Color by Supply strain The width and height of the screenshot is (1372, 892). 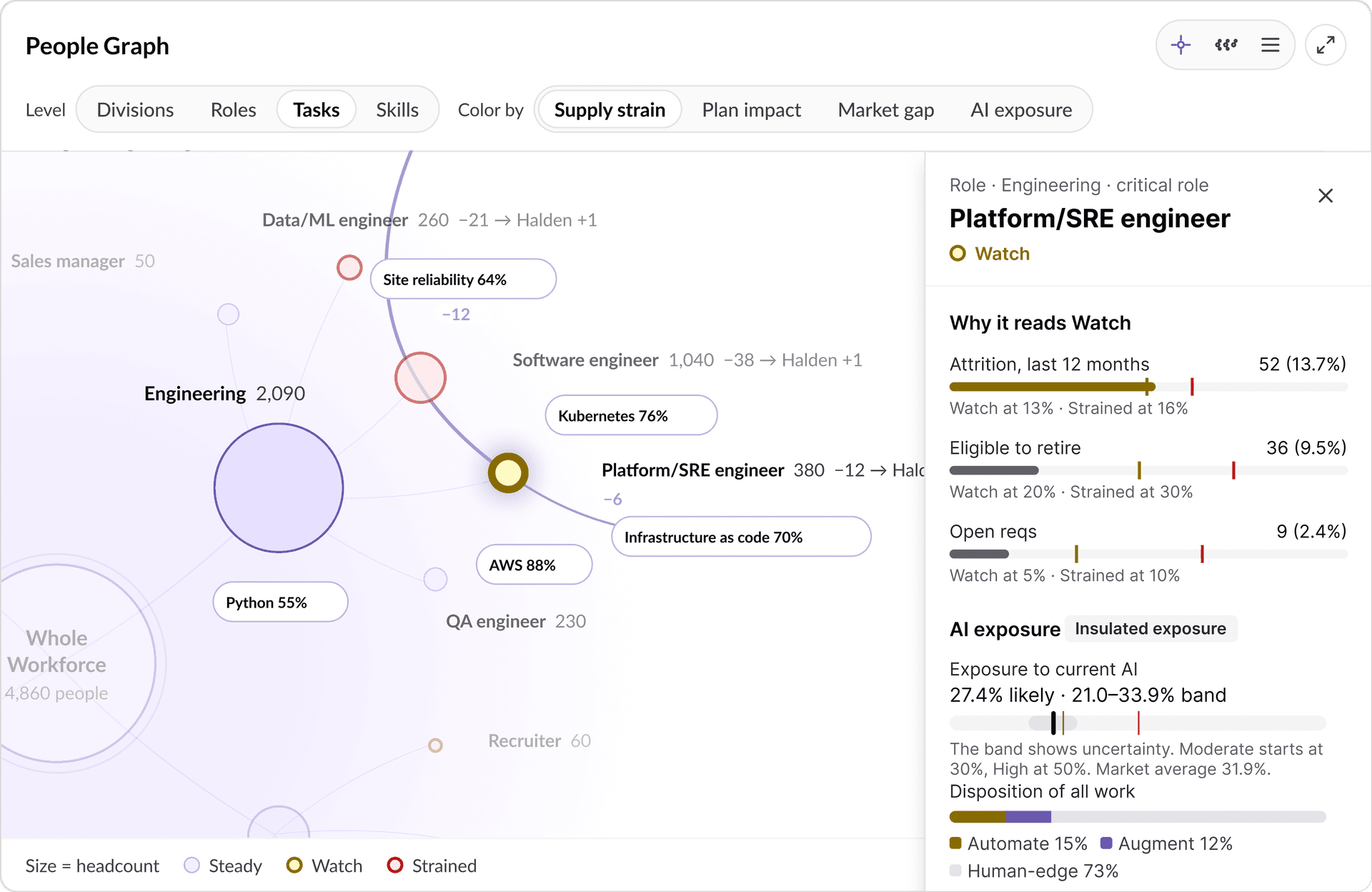[x=610, y=110]
